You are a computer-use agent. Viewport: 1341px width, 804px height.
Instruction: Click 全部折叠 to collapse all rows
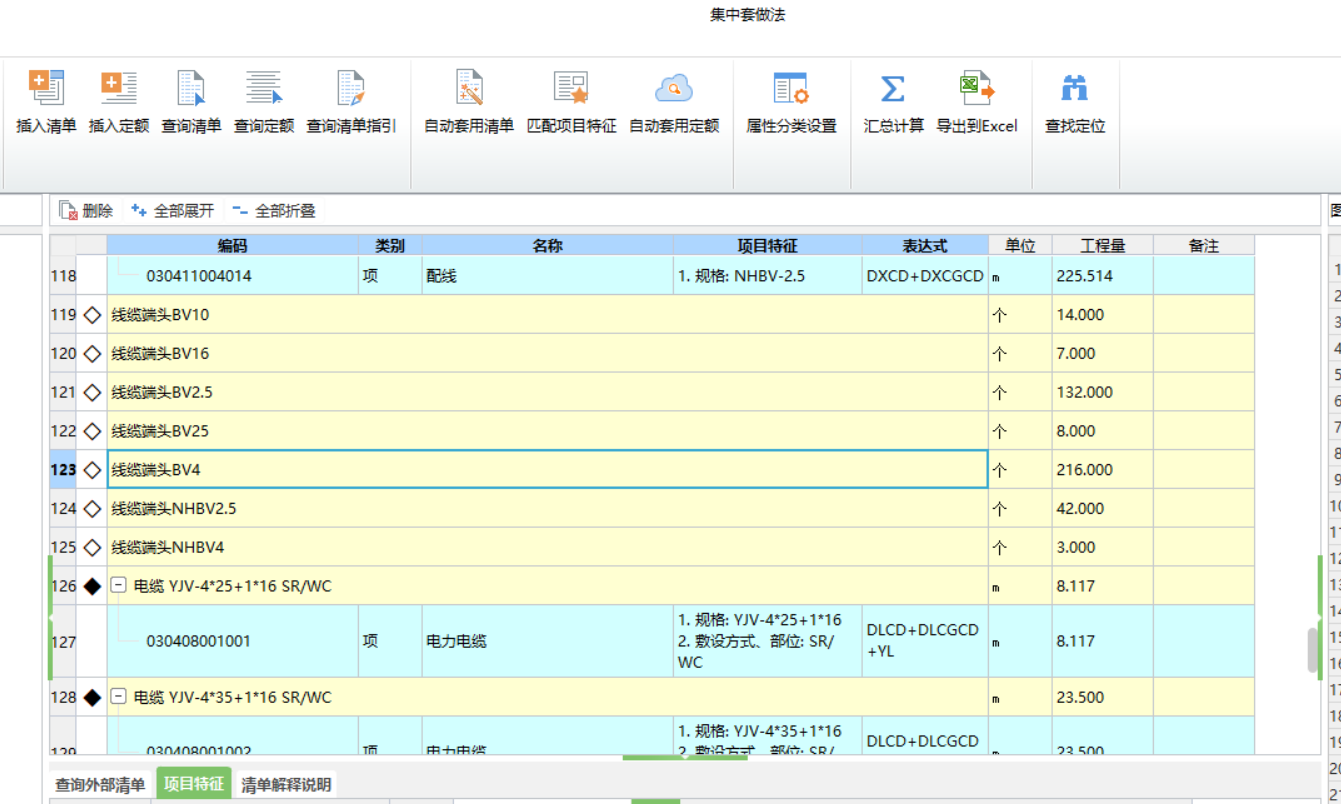coord(274,211)
